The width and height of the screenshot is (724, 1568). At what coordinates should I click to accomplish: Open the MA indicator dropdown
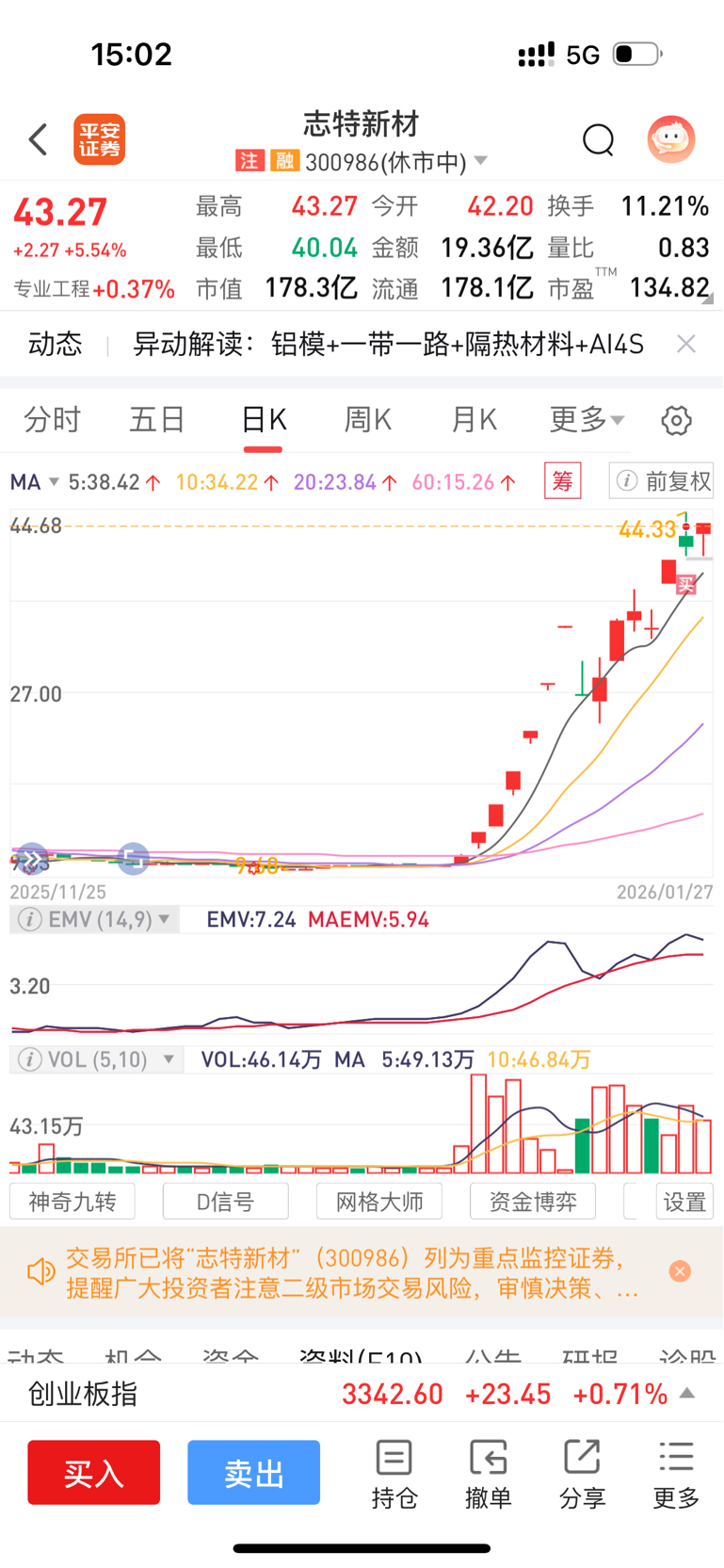point(34,482)
